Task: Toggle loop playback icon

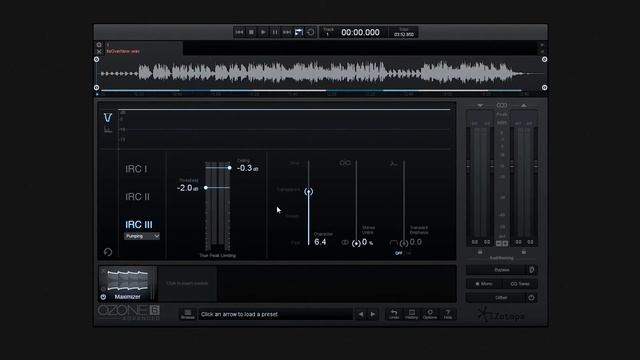Action: coord(311,32)
